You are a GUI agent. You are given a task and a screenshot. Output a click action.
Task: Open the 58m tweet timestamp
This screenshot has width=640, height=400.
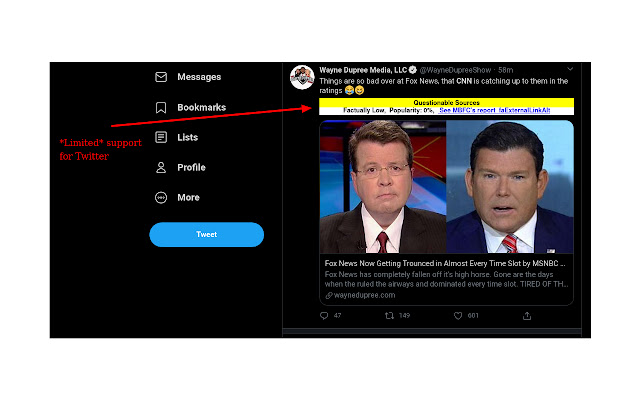(506, 70)
